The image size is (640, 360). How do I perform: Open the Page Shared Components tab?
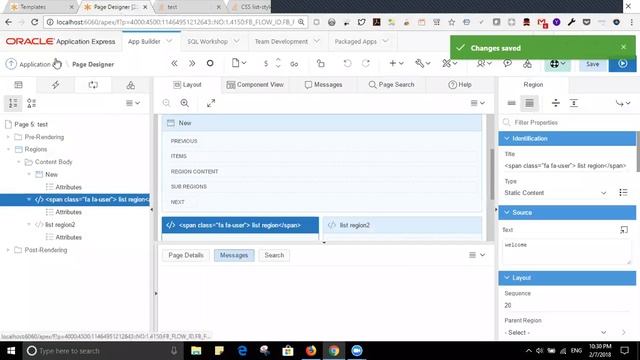131,85
